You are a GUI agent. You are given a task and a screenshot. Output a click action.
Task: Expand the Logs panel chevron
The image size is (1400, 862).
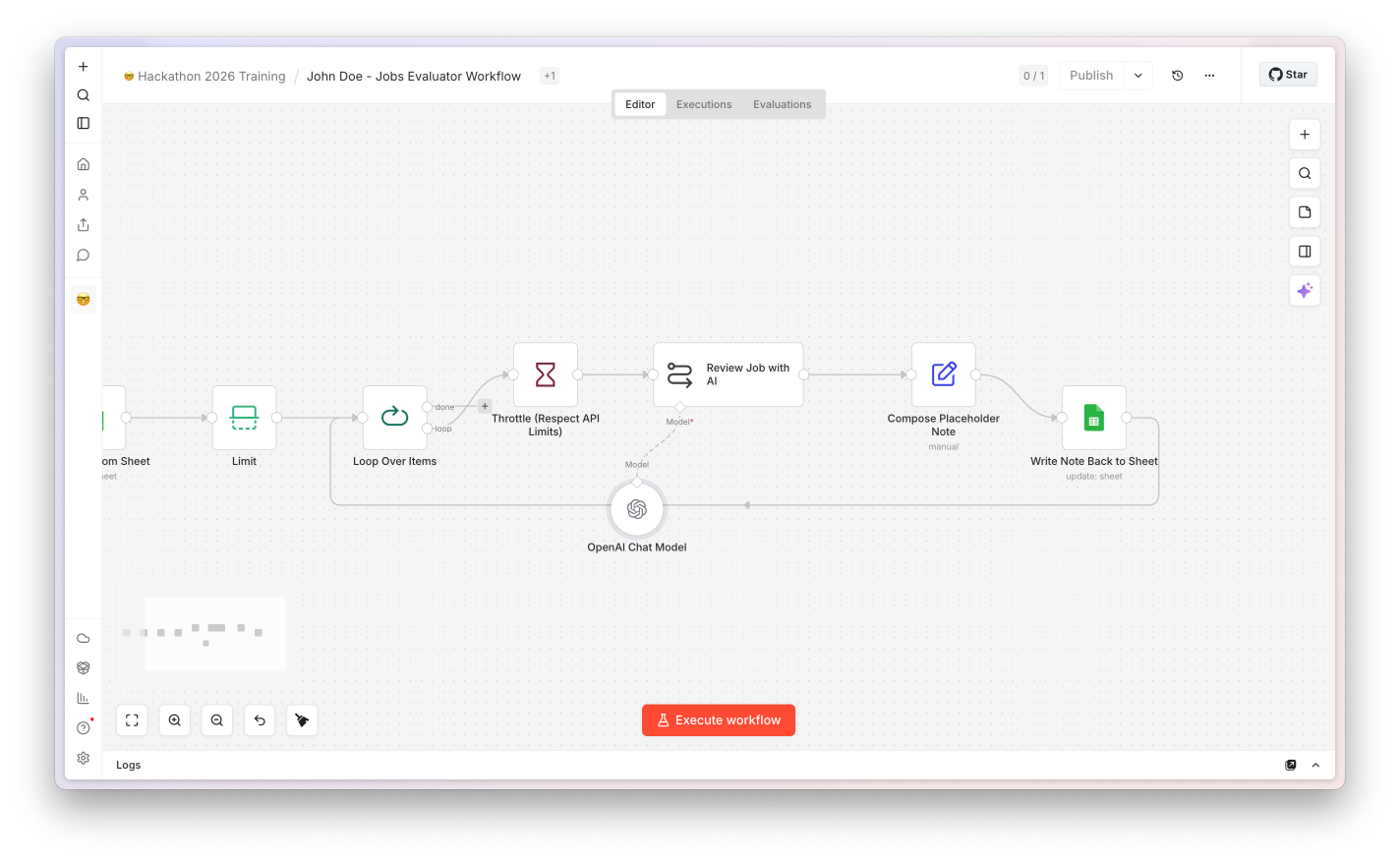[1315, 766]
